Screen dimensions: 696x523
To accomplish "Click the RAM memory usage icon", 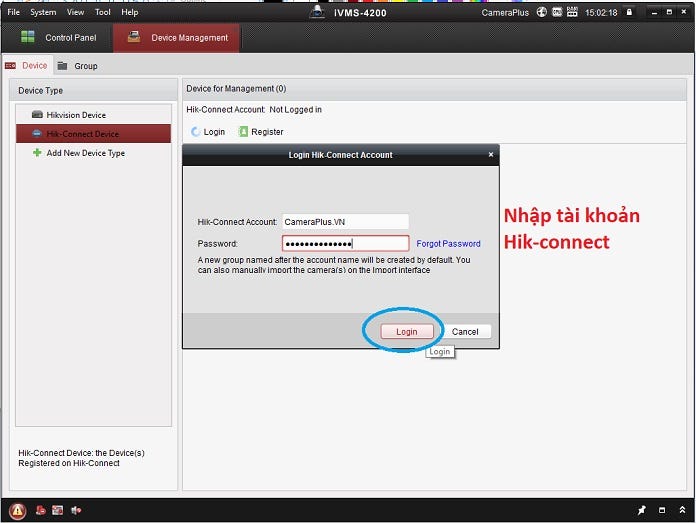I will 572,12.
